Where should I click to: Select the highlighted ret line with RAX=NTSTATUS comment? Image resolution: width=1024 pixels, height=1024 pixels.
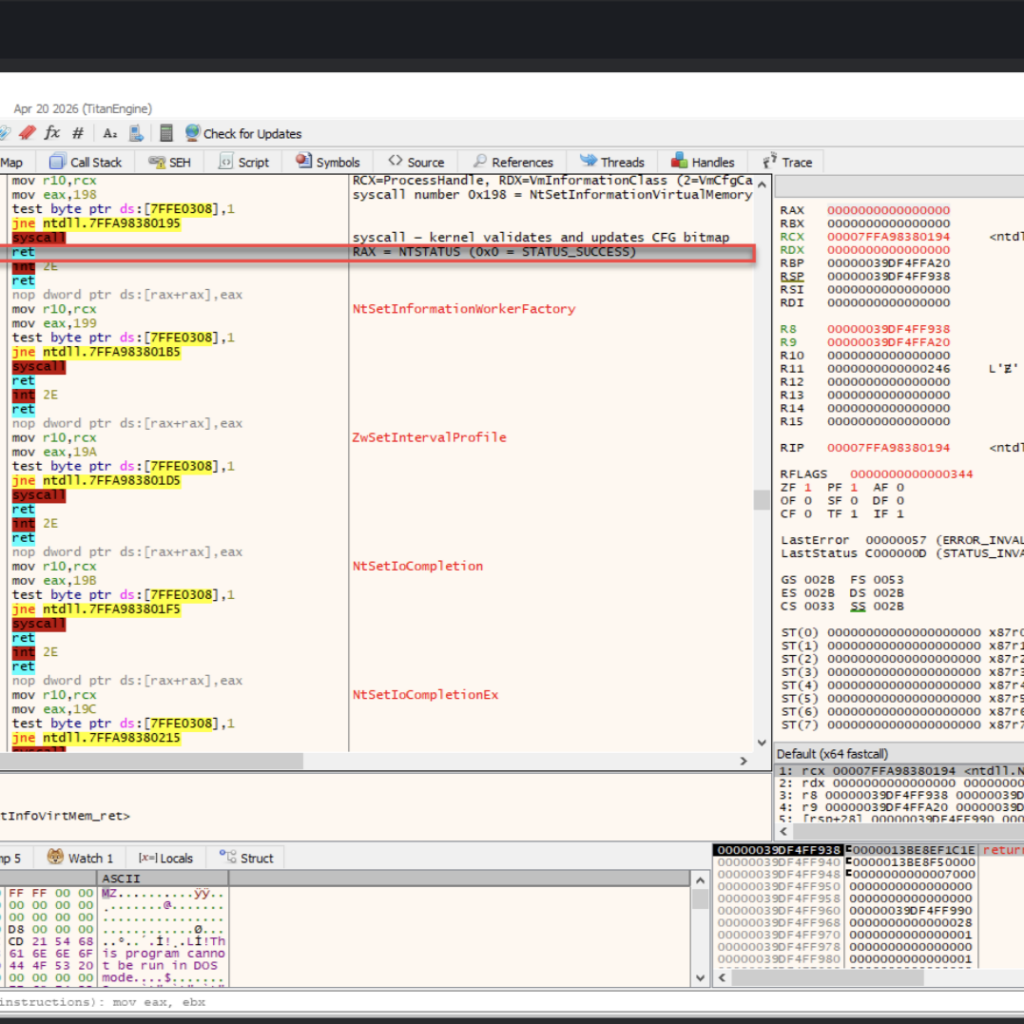(377, 252)
